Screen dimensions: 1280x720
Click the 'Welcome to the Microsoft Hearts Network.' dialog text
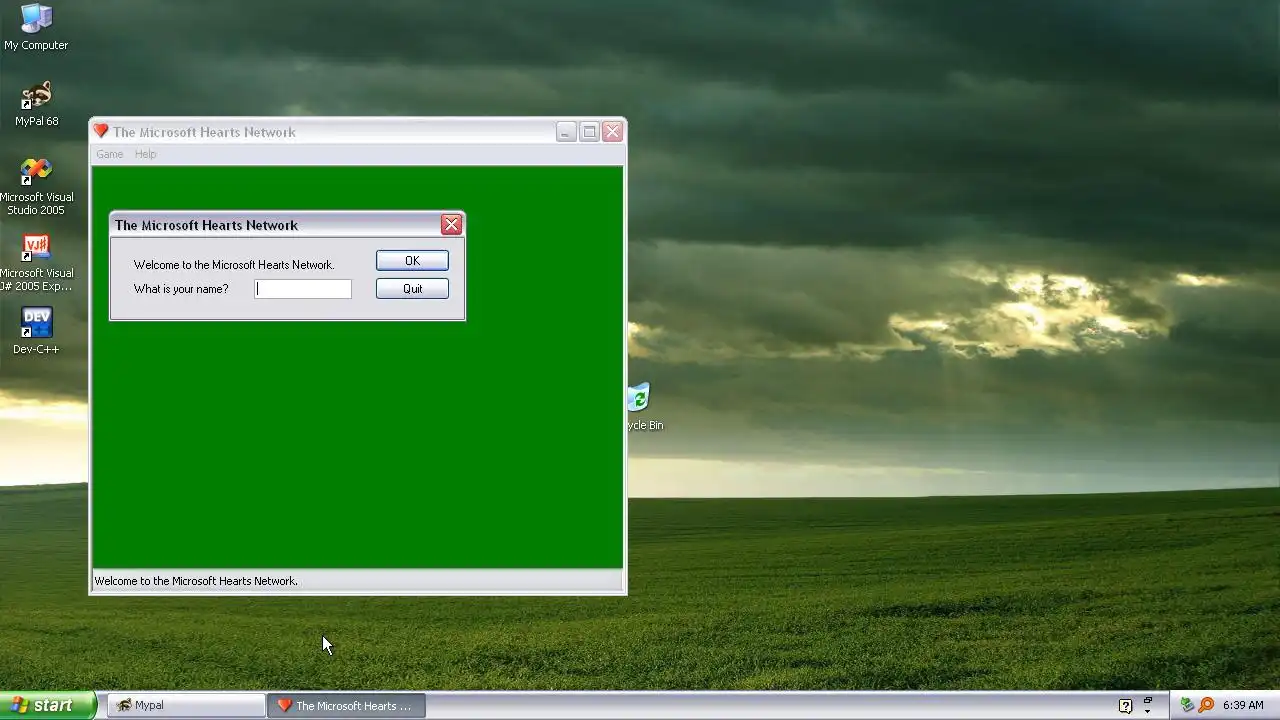click(x=234, y=265)
